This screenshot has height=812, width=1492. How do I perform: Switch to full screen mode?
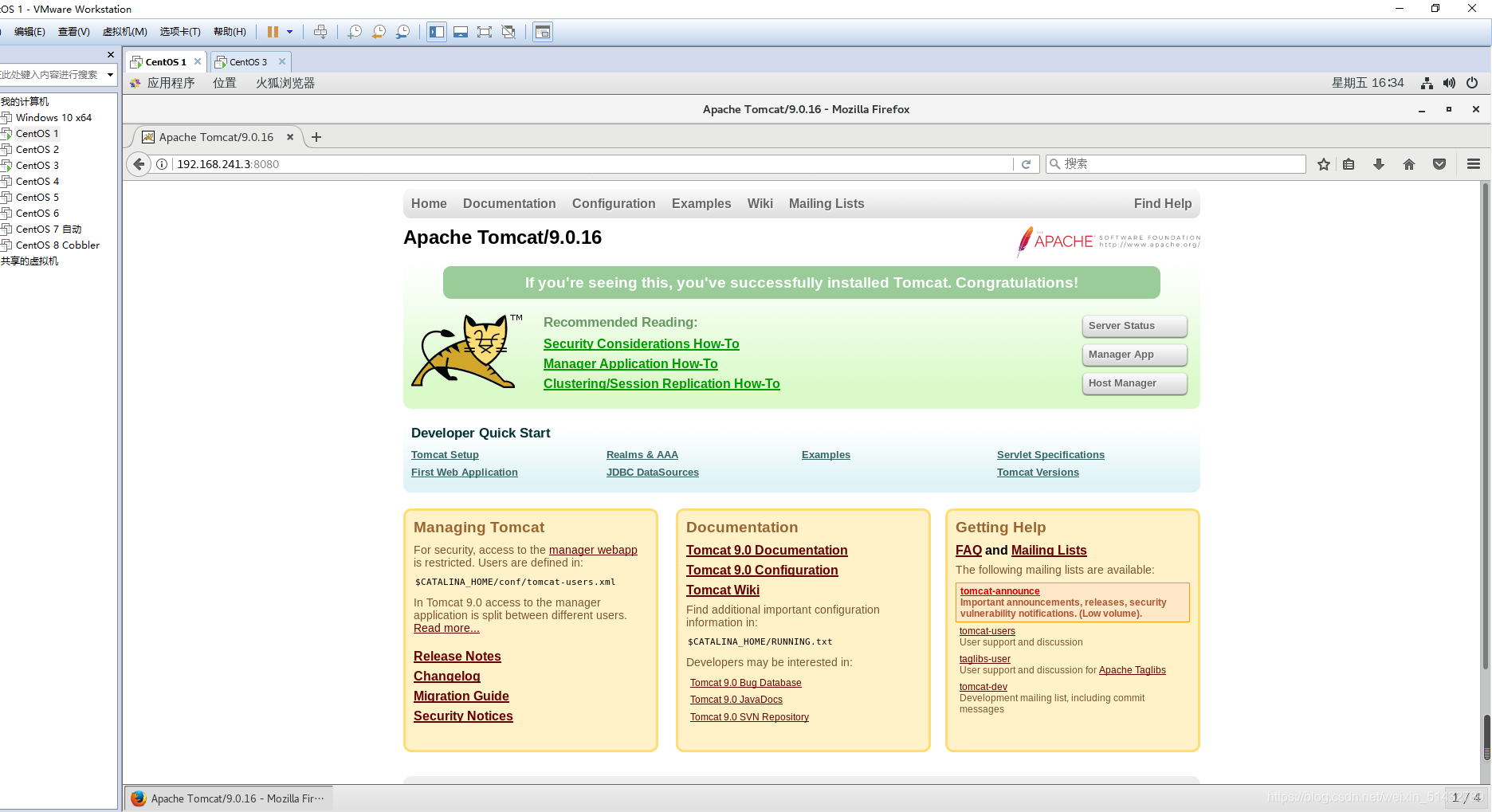pyautogui.click(x=485, y=32)
